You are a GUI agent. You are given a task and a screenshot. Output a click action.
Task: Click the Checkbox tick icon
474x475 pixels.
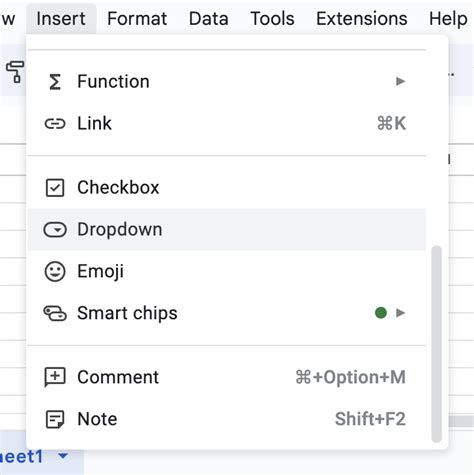click(x=55, y=188)
